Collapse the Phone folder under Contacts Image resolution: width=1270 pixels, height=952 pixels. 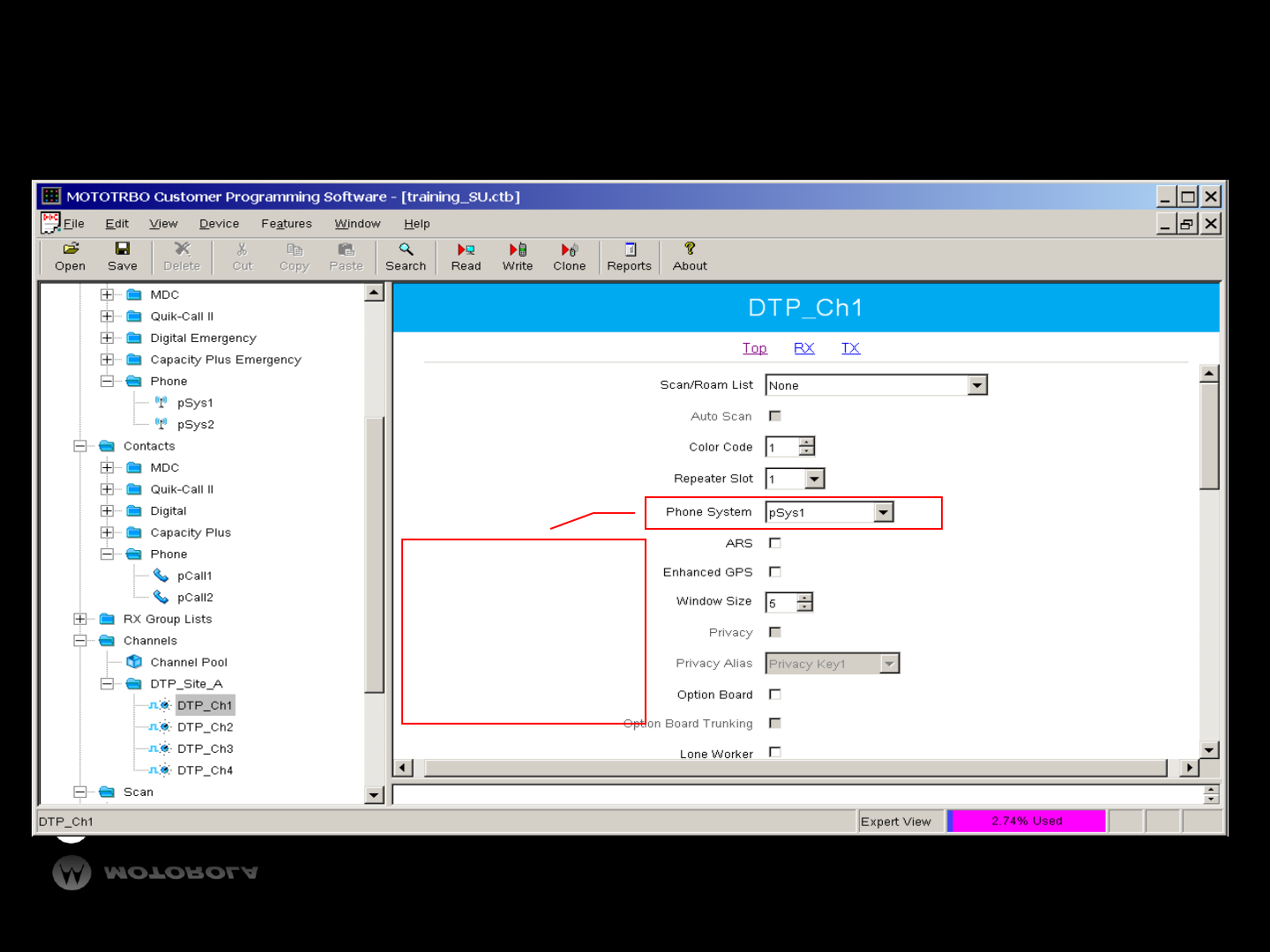pos(107,554)
